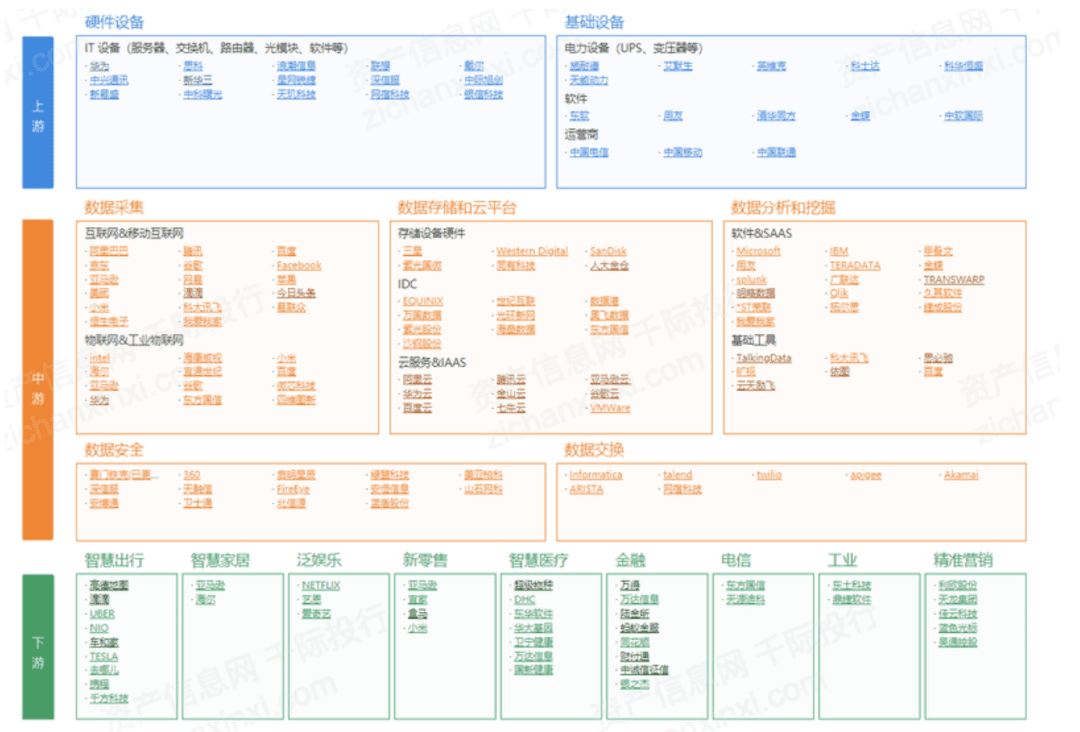Open the DHC link
This screenshot has height=732, width=1080.
[x=524, y=600]
